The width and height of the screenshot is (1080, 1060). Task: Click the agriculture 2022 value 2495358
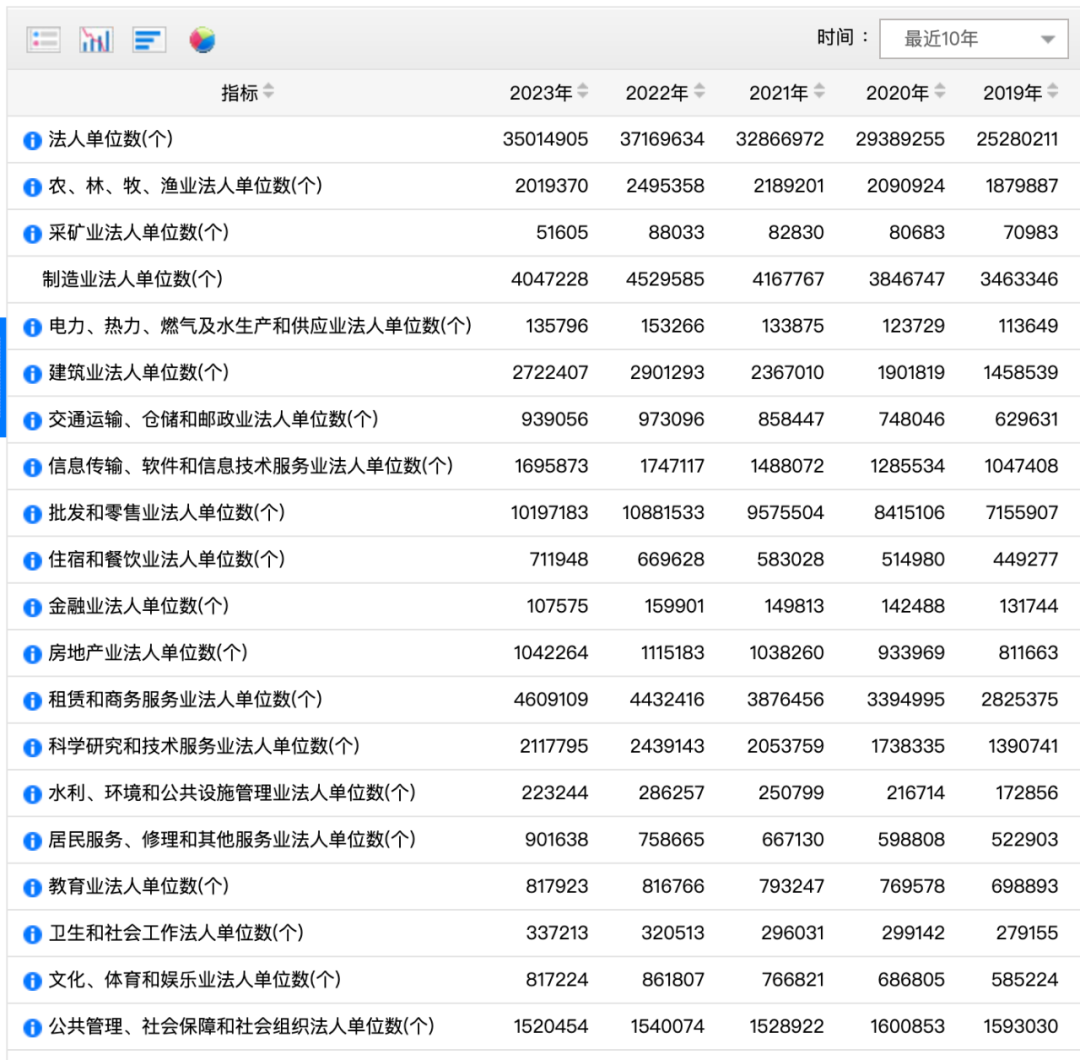tap(665, 186)
